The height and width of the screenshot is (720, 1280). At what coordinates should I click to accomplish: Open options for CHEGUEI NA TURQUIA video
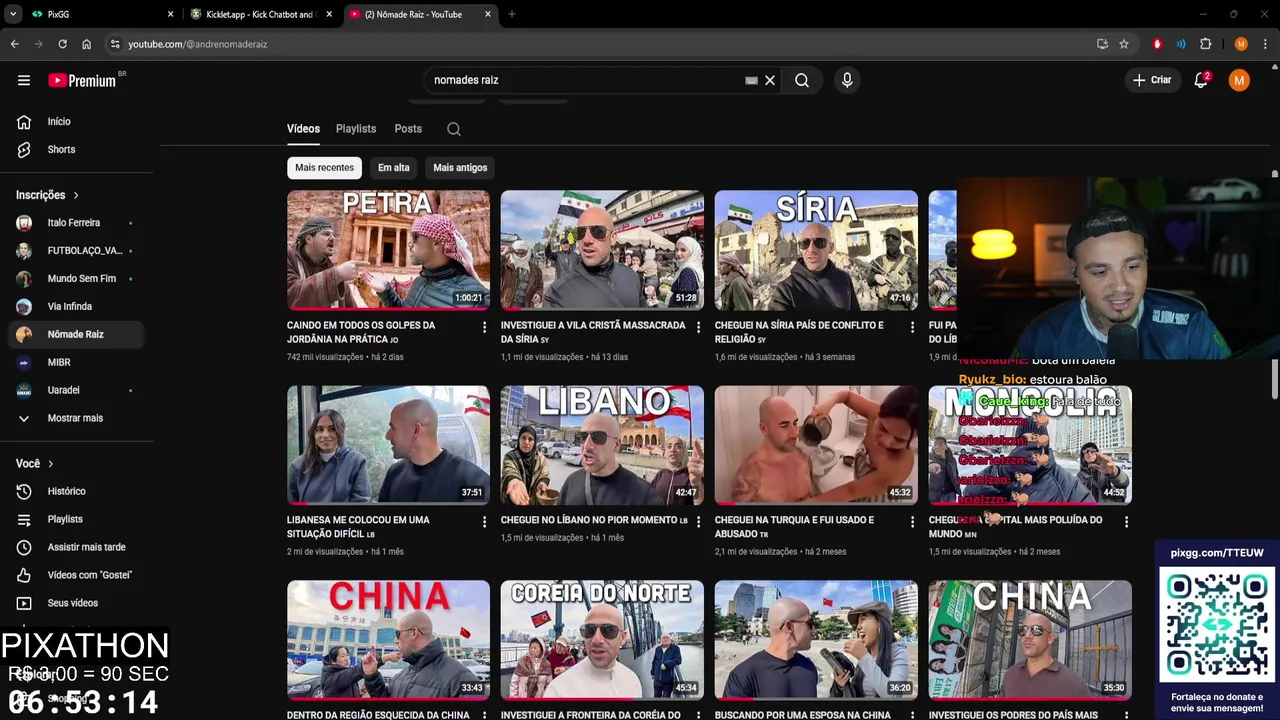pos(912,522)
